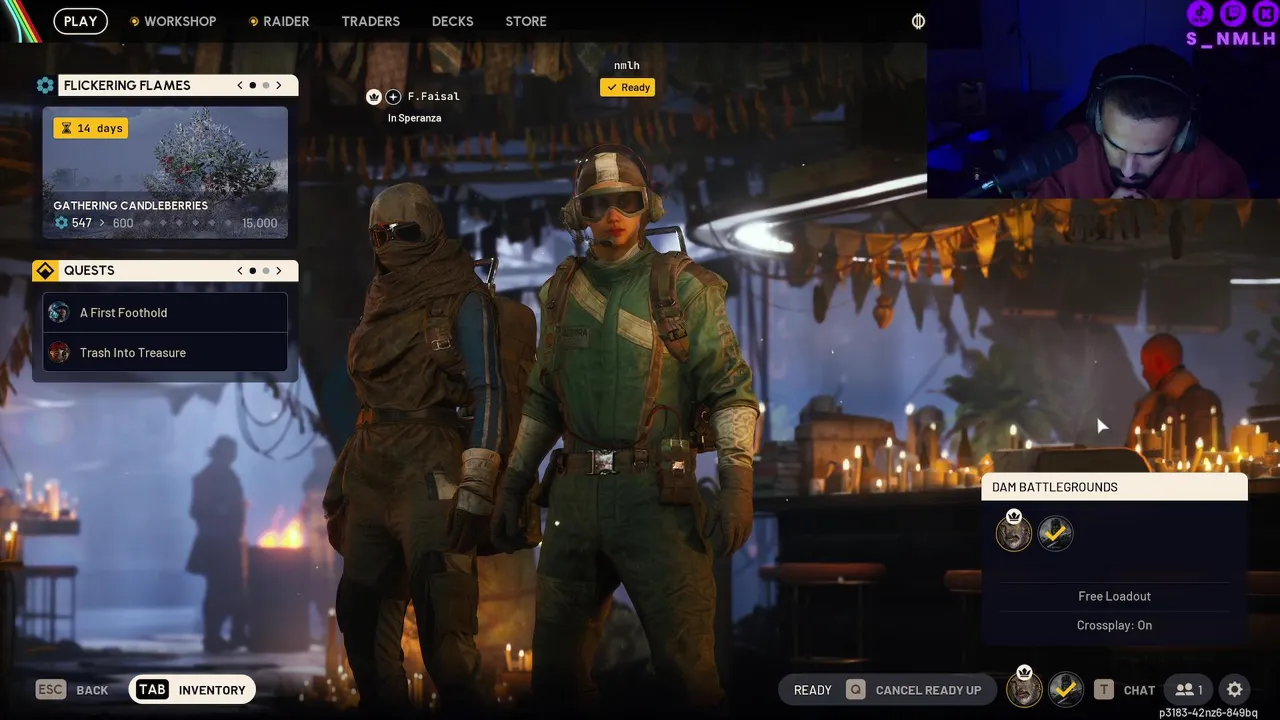Click the Twitch icon in stream overlay

[x=1234, y=13]
